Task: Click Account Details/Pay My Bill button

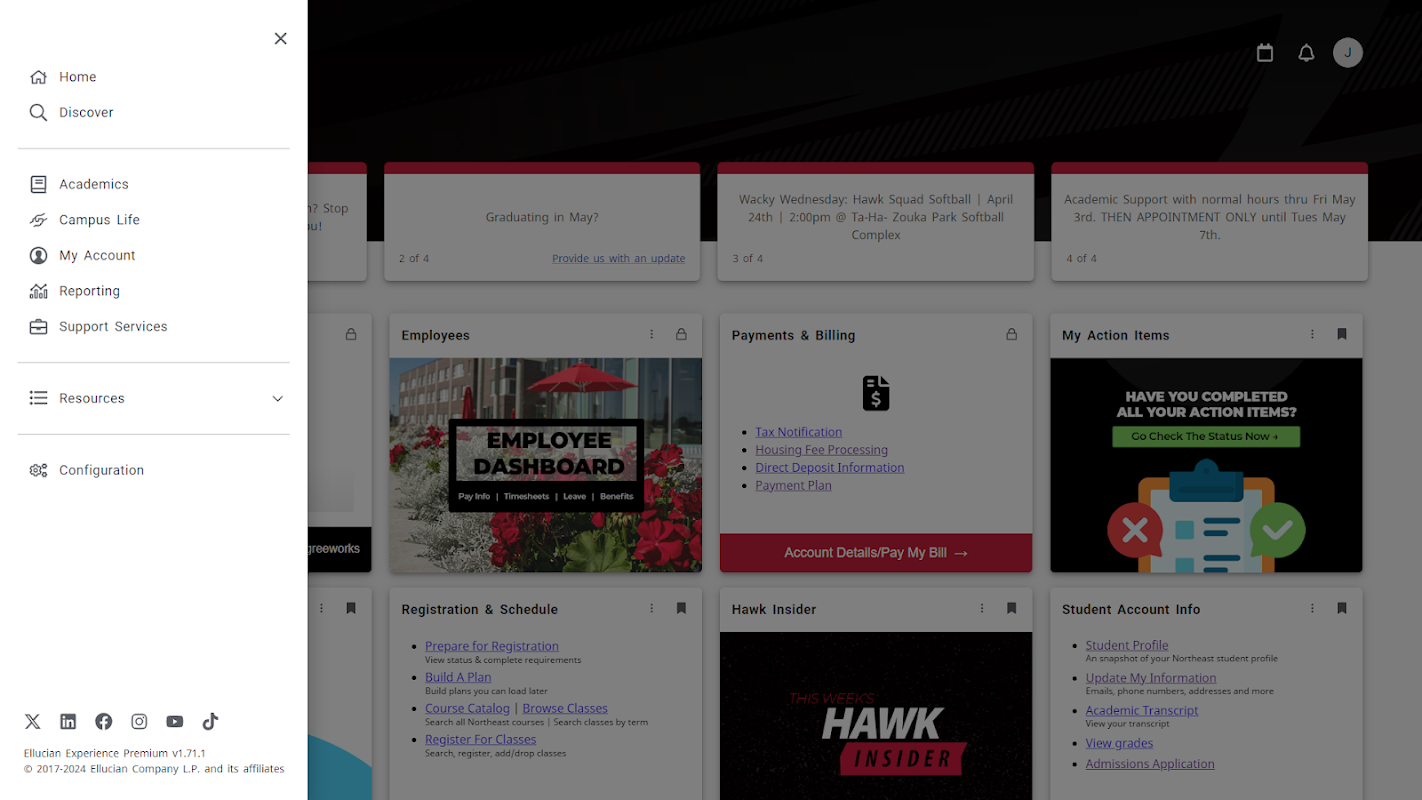Action: (876, 553)
